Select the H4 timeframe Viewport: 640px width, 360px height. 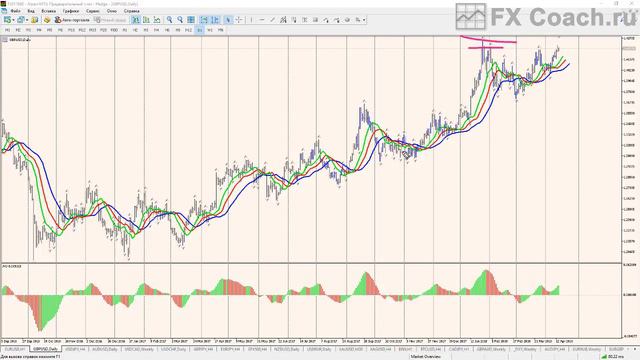[157, 30]
